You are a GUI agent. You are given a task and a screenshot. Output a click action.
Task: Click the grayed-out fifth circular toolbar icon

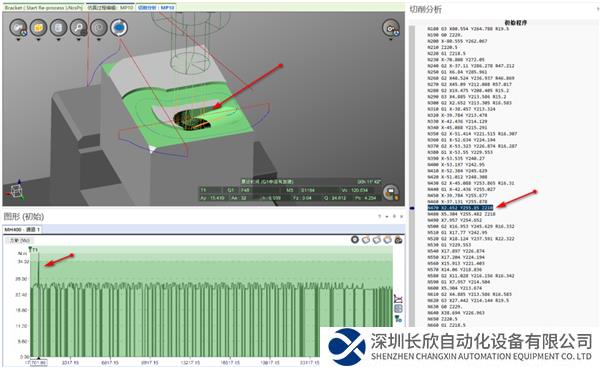pos(99,28)
